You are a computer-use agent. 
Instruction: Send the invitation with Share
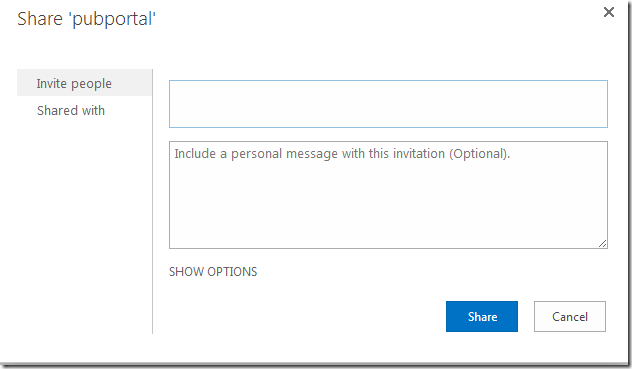(x=482, y=317)
